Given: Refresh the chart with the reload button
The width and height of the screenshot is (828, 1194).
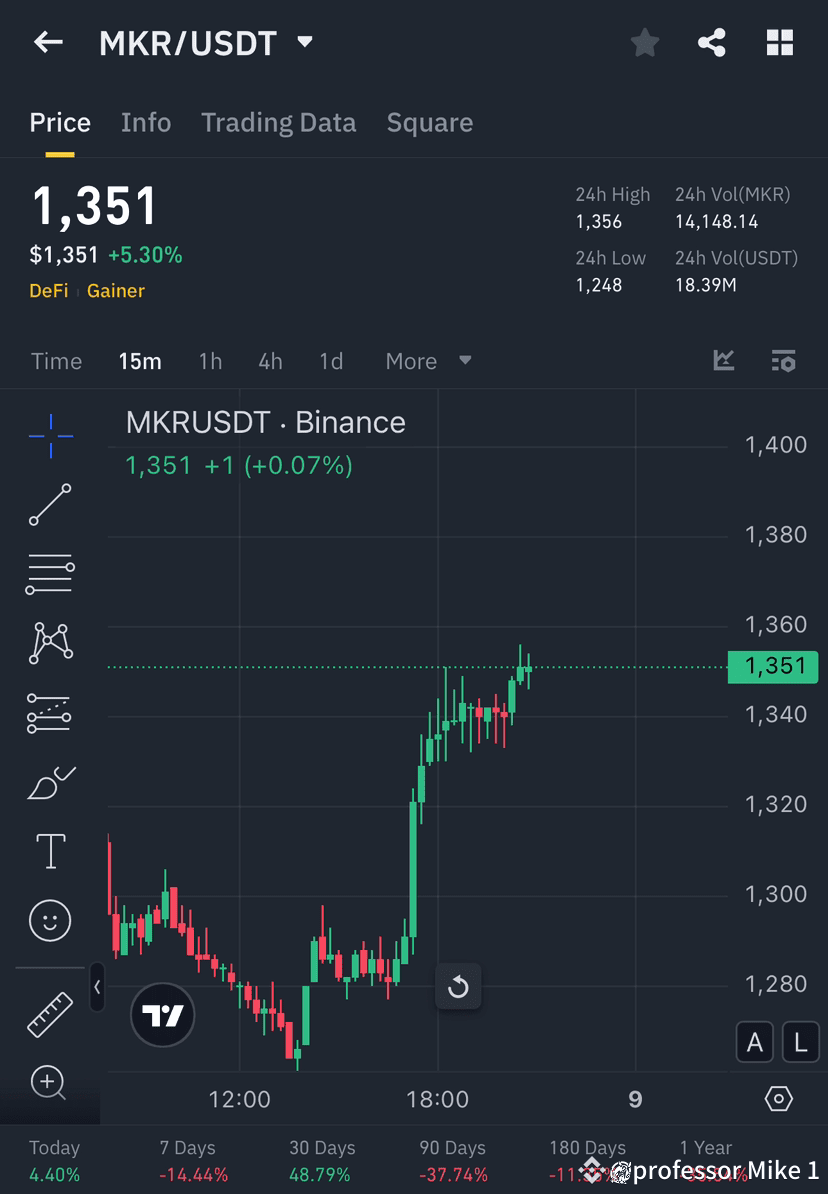Looking at the screenshot, I should pos(459,987).
